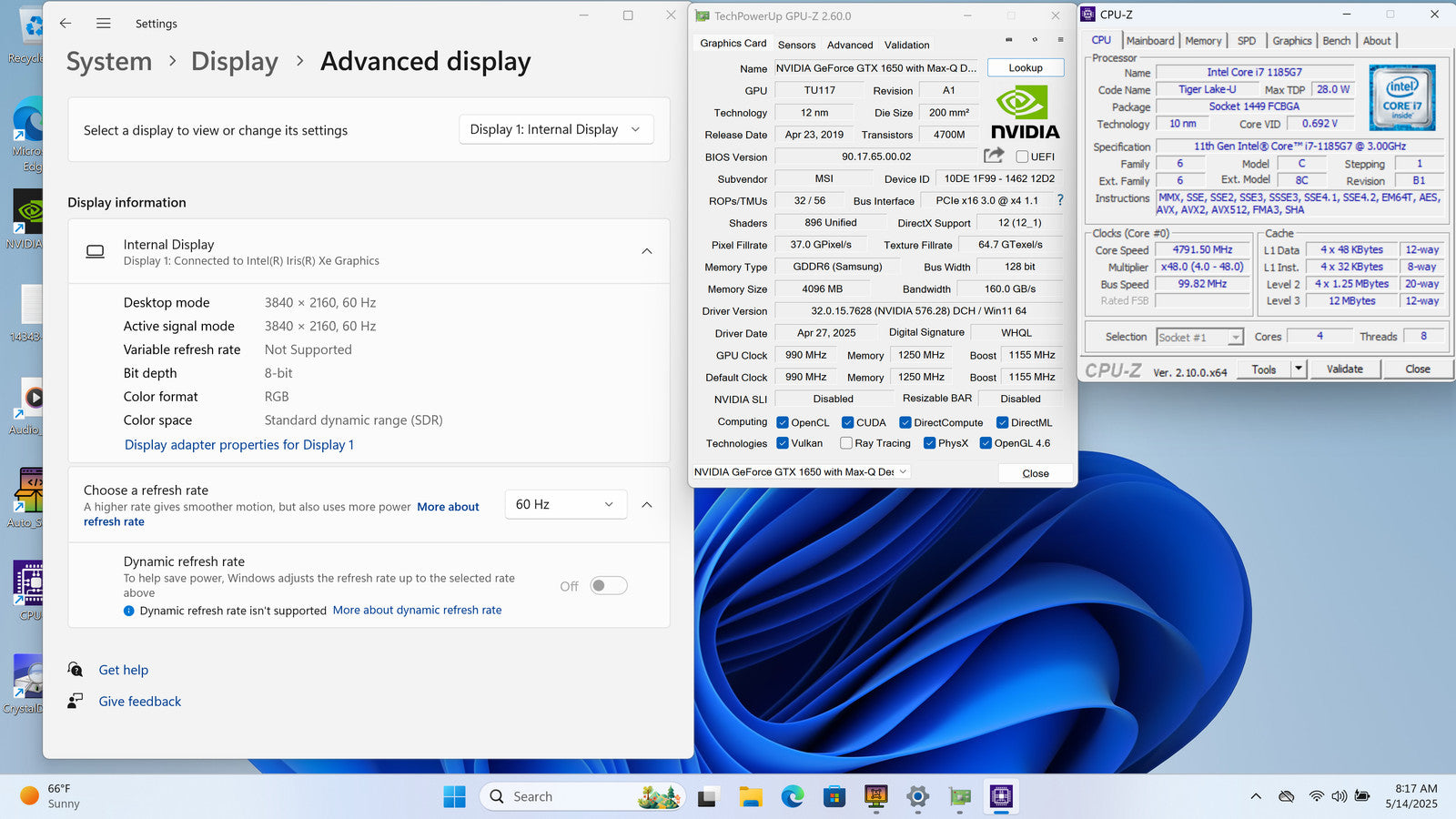1456x819 pixels.
Task: Open Task View on the taskbar
Action: coord(708,797)
